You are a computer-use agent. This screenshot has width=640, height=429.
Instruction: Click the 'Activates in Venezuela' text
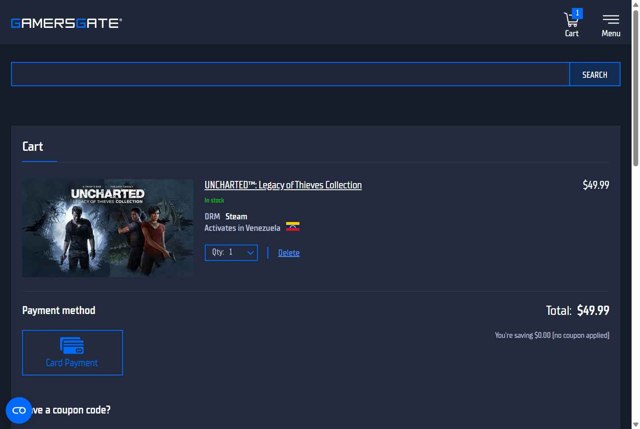click(x=242, y=228)
